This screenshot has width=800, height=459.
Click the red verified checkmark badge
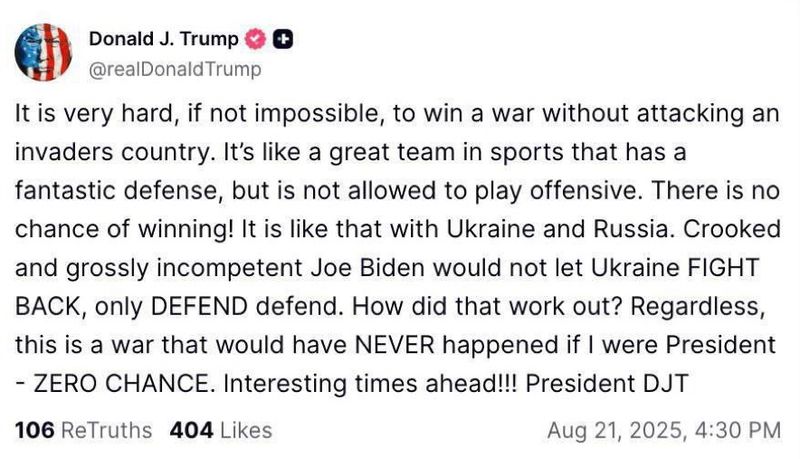pyautogui.click(x=257, y=41)
